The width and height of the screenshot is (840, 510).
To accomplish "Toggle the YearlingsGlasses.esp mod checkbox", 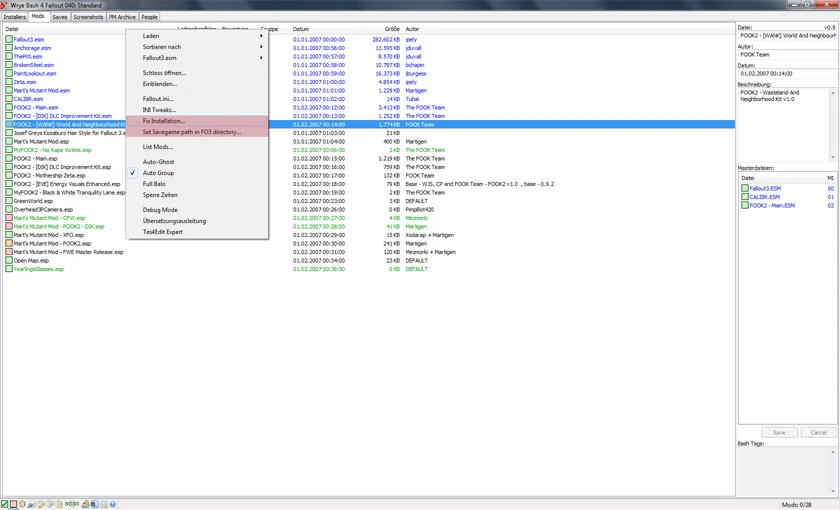I will 9,269.
